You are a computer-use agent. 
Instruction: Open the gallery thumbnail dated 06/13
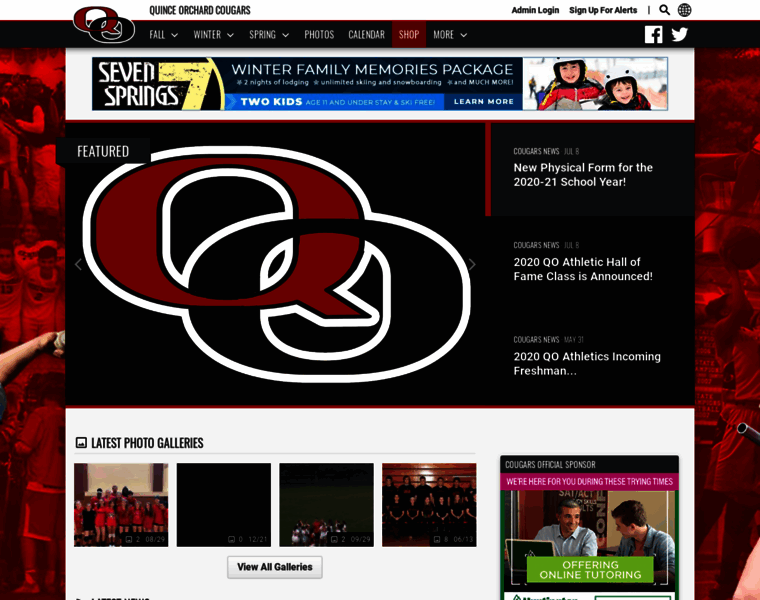click(x=429, y=505)
